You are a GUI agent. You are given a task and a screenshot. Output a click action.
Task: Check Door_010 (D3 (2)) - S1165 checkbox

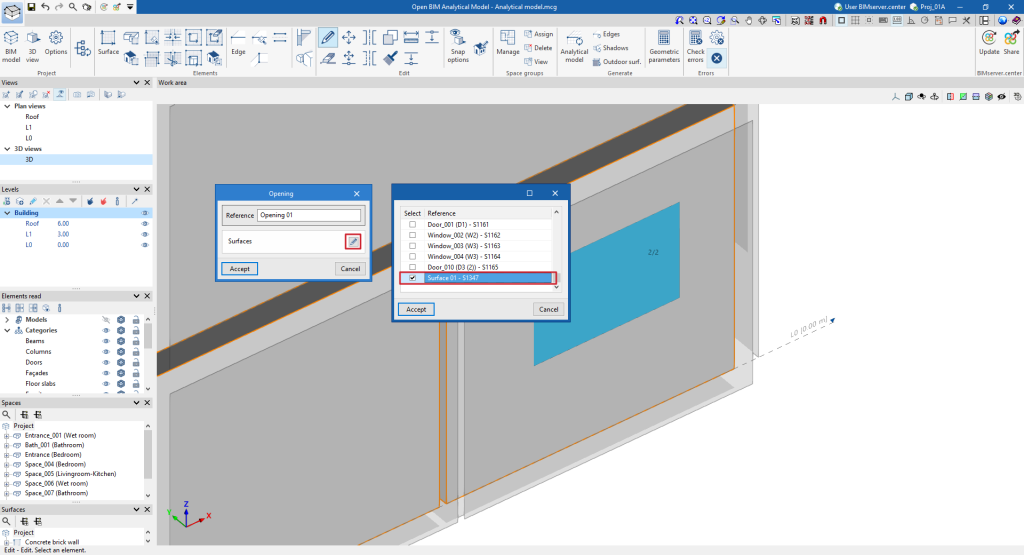[x=412, y=267]
